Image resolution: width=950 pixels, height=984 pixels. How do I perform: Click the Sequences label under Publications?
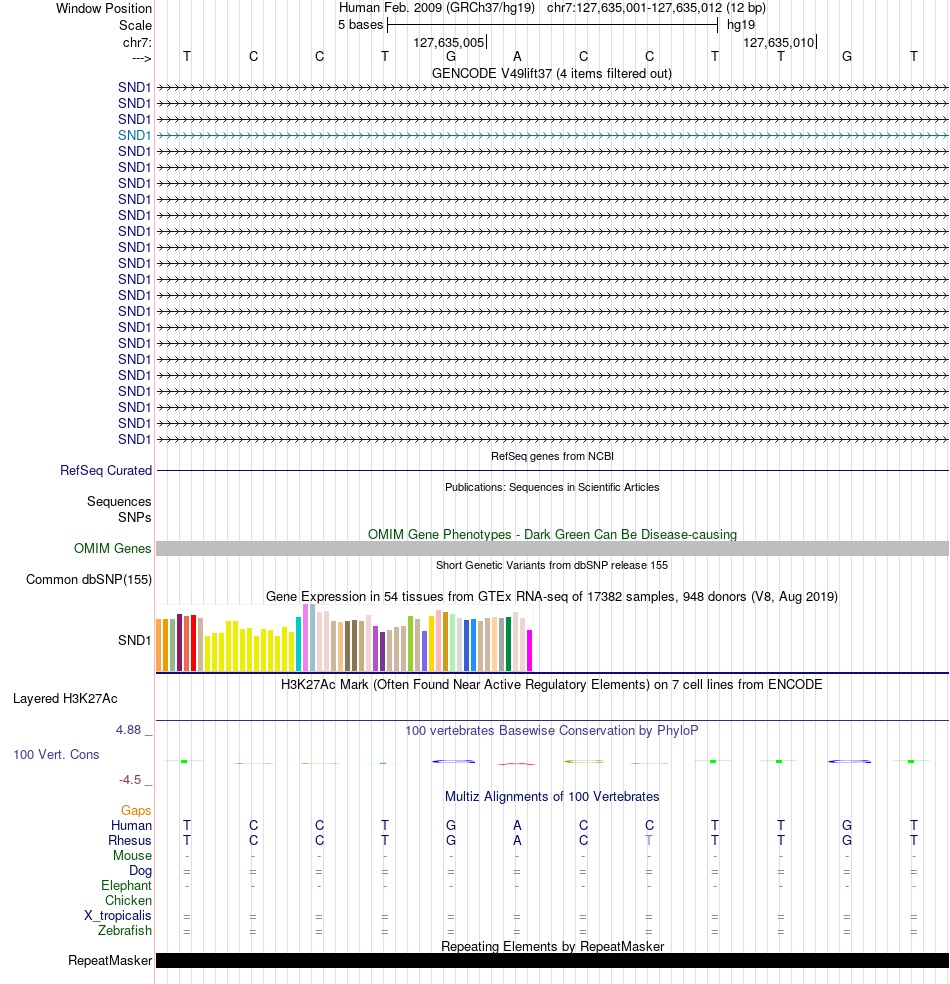point(119,501)
